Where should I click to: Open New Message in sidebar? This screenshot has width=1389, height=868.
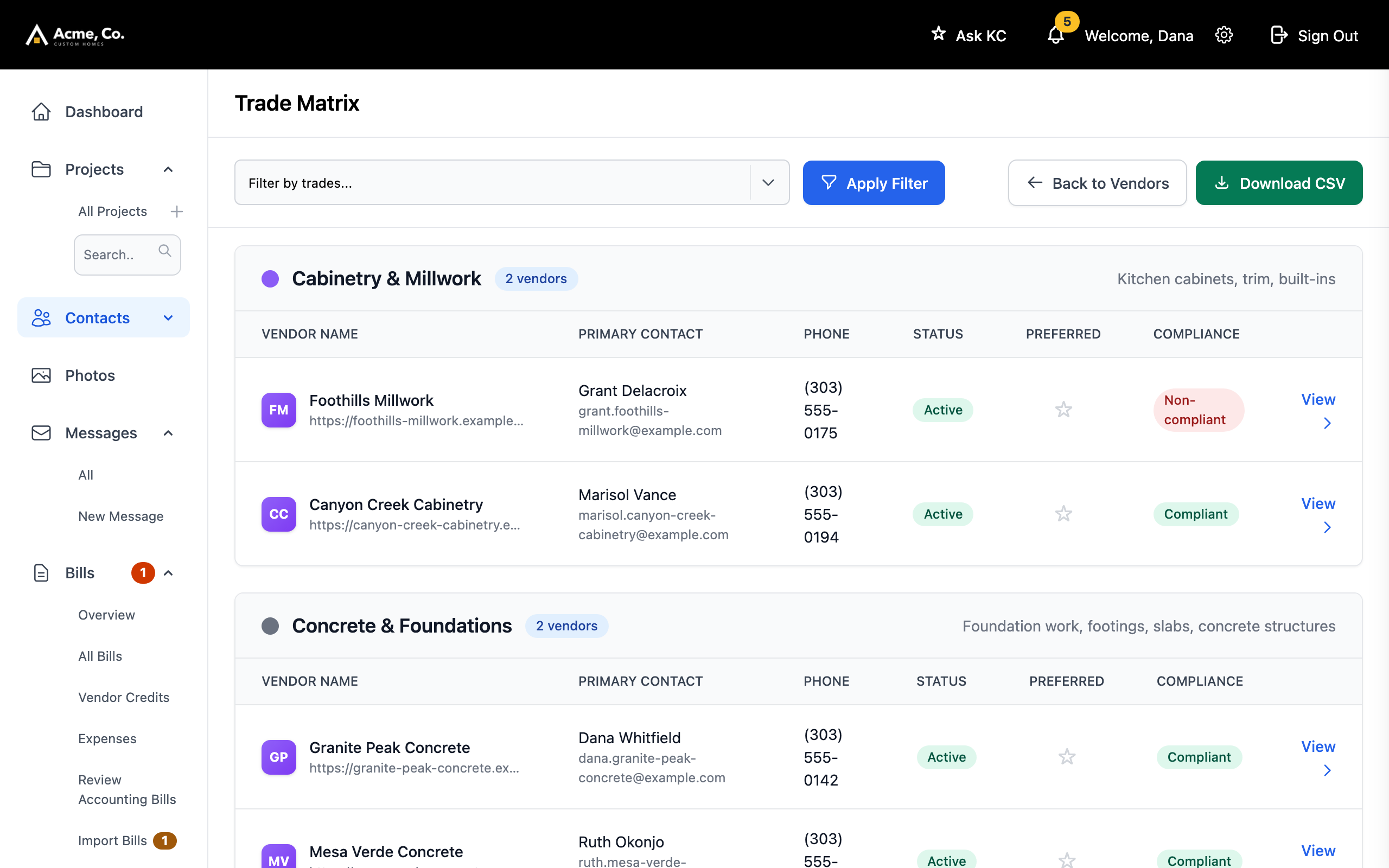point(121,516)
